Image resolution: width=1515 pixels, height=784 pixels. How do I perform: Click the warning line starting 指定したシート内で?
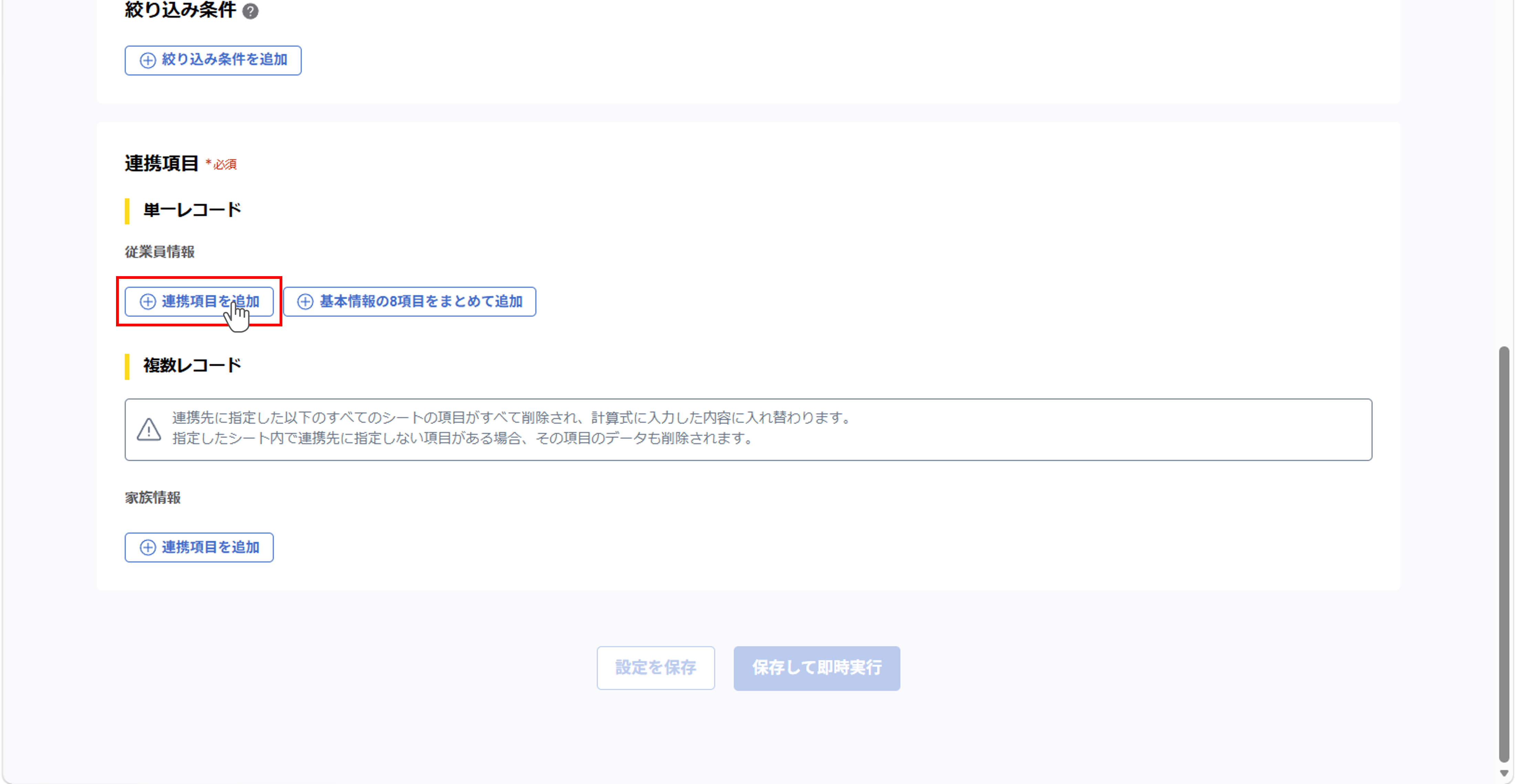[x=463, y=438]
